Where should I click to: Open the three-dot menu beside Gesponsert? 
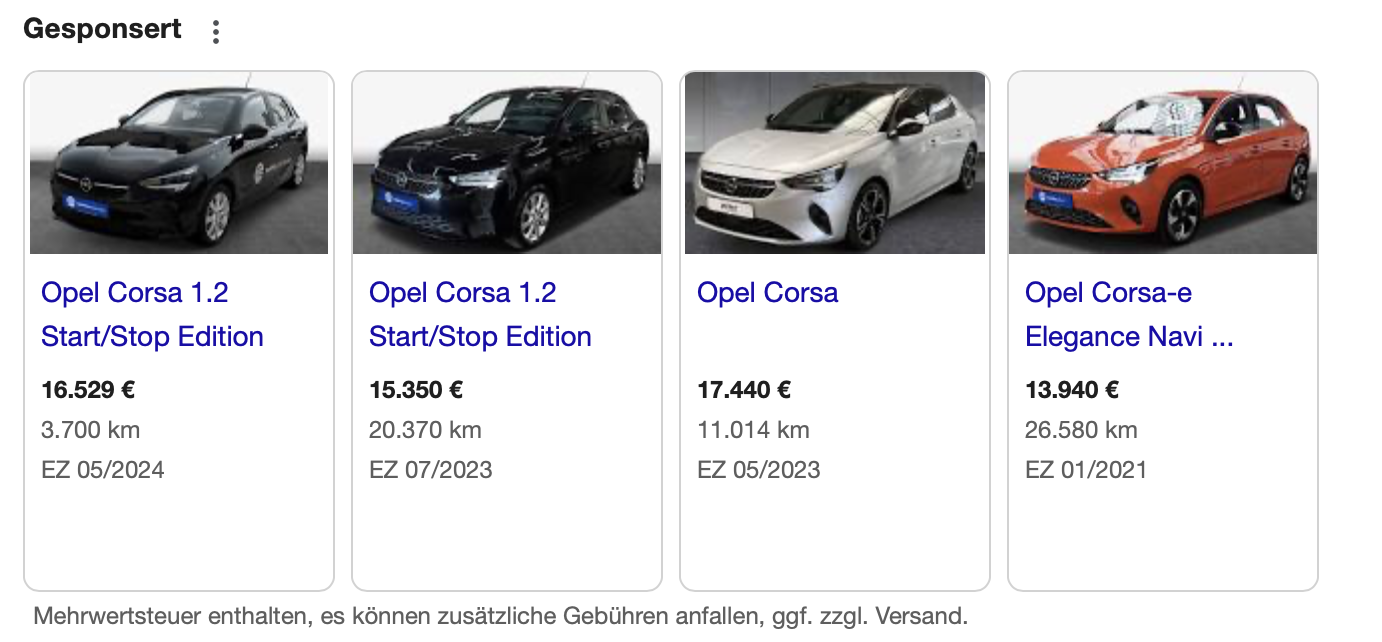215,32
